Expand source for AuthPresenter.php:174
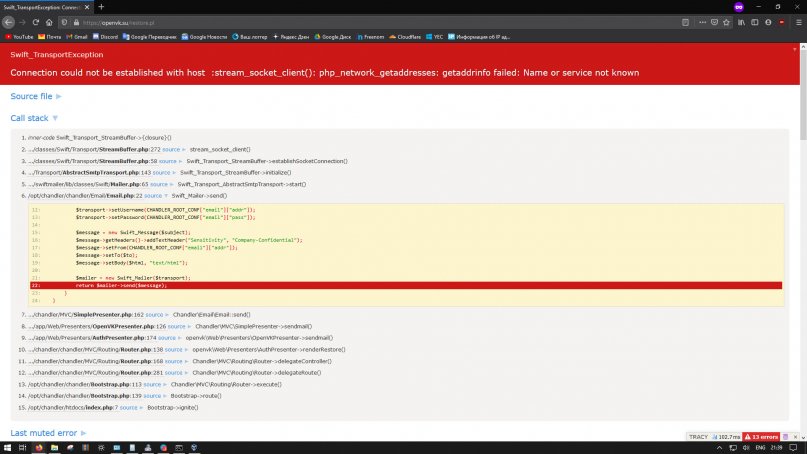The image size is (807, 454). point(169,338)
